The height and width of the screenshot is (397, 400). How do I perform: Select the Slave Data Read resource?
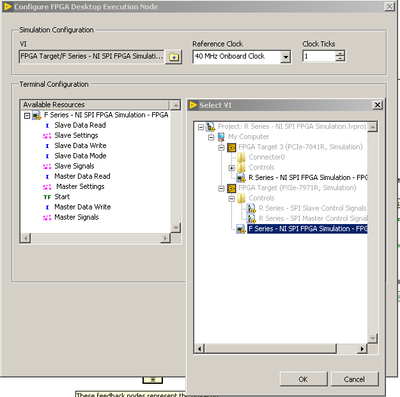coord(80,125)
